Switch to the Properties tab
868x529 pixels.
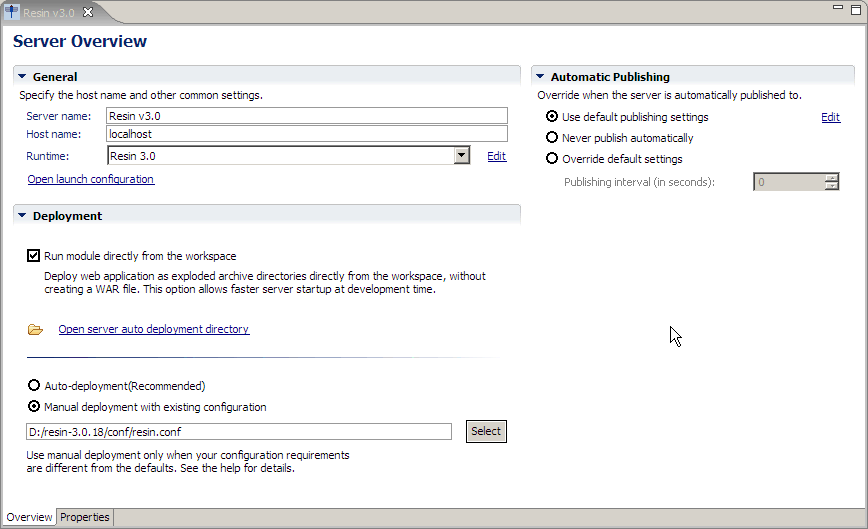[85, 517]
